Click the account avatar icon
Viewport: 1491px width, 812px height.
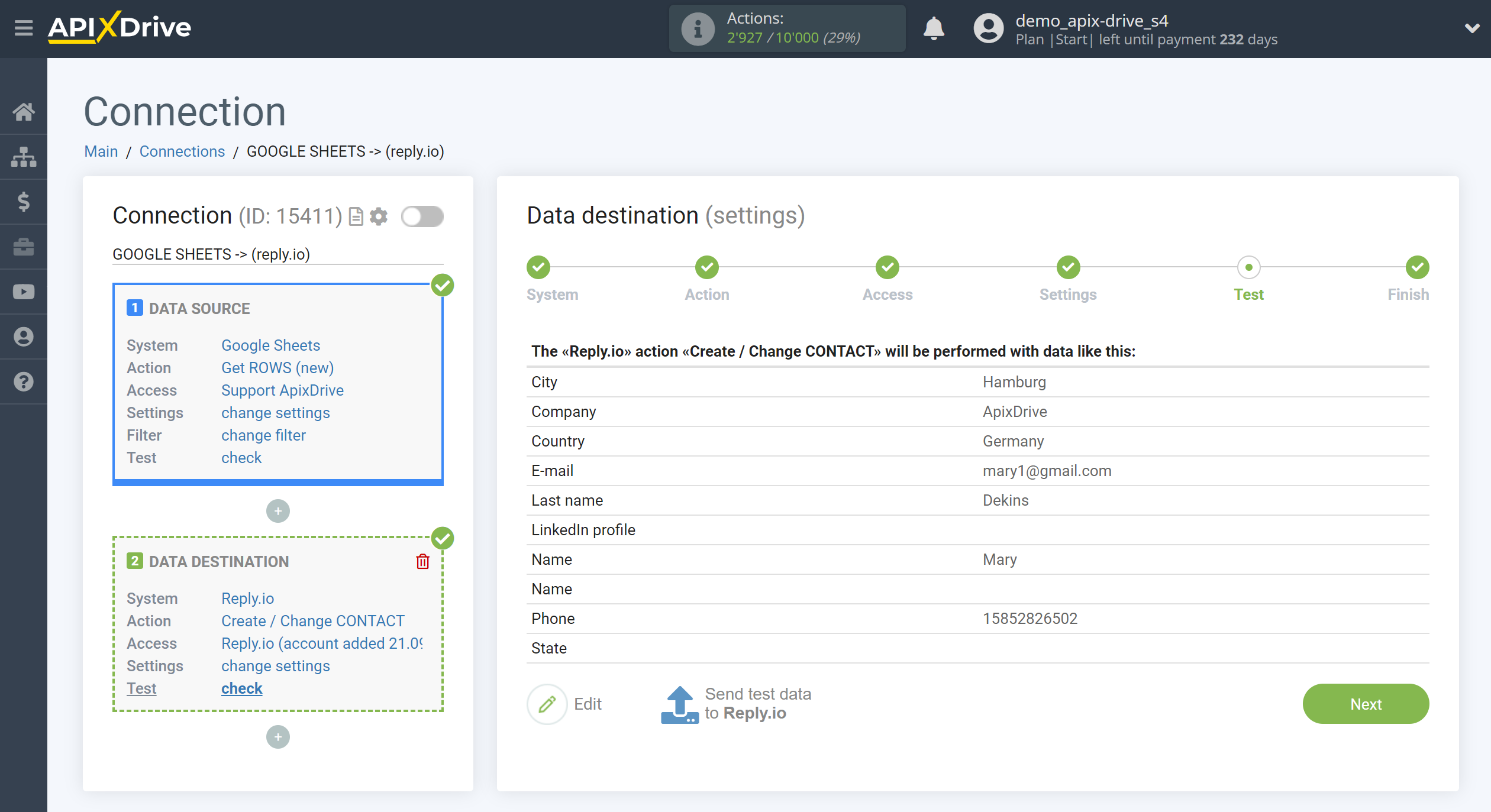[x=988, y=28]
